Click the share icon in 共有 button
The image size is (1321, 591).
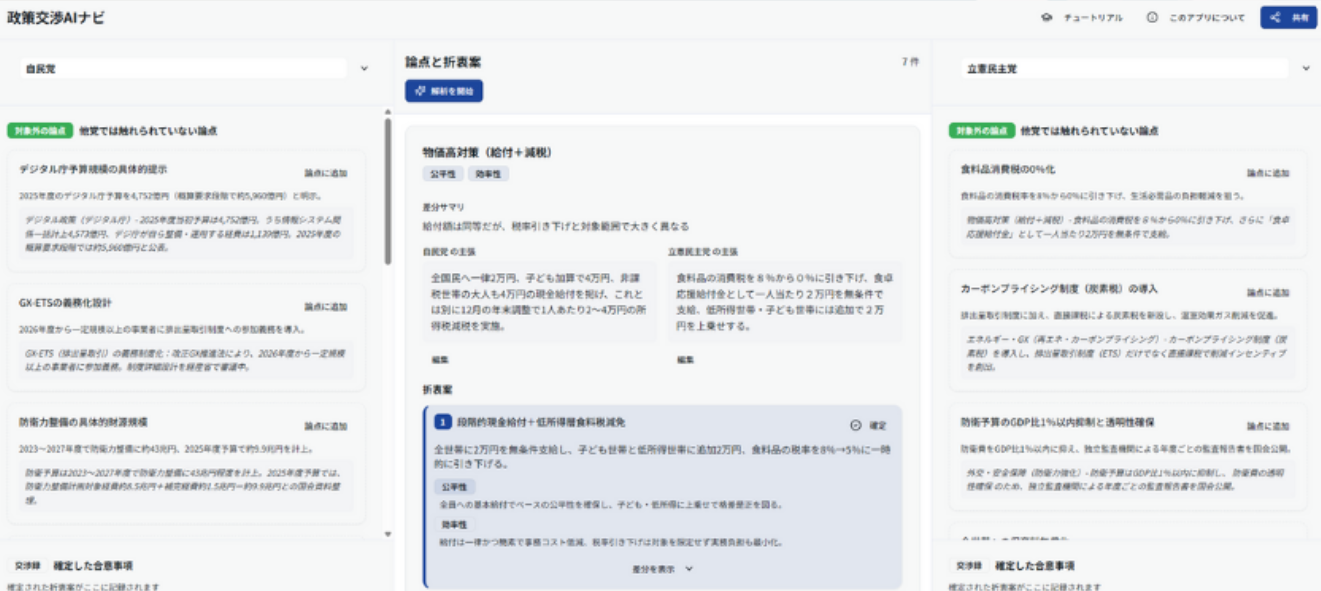[x=1274, y=18]
